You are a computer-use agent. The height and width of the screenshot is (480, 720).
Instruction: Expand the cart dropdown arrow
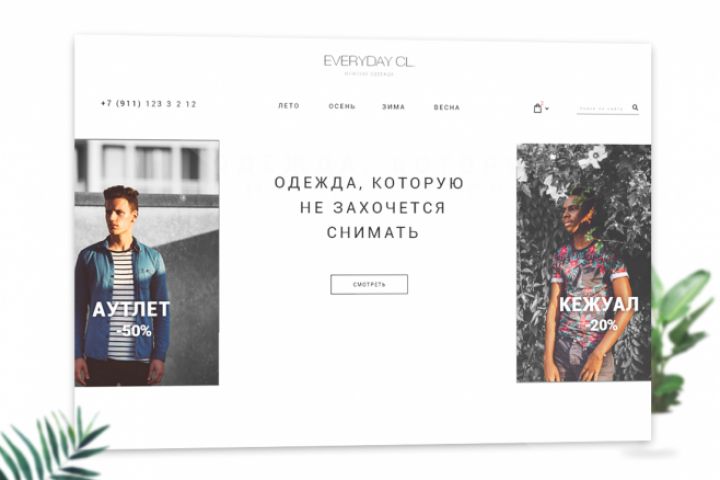(547, 109)
